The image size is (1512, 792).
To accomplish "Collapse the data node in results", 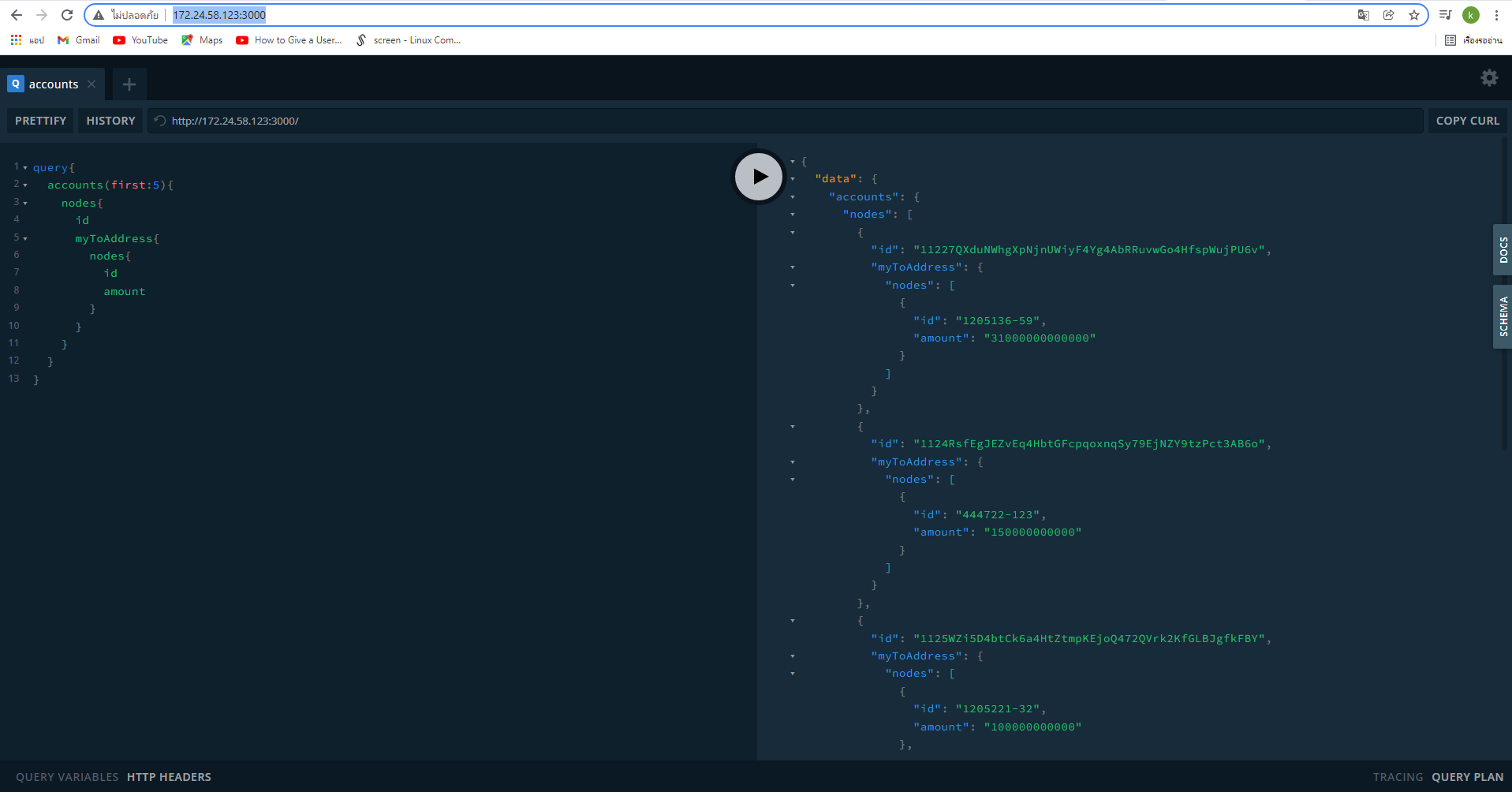I will (x=793, y=178).
